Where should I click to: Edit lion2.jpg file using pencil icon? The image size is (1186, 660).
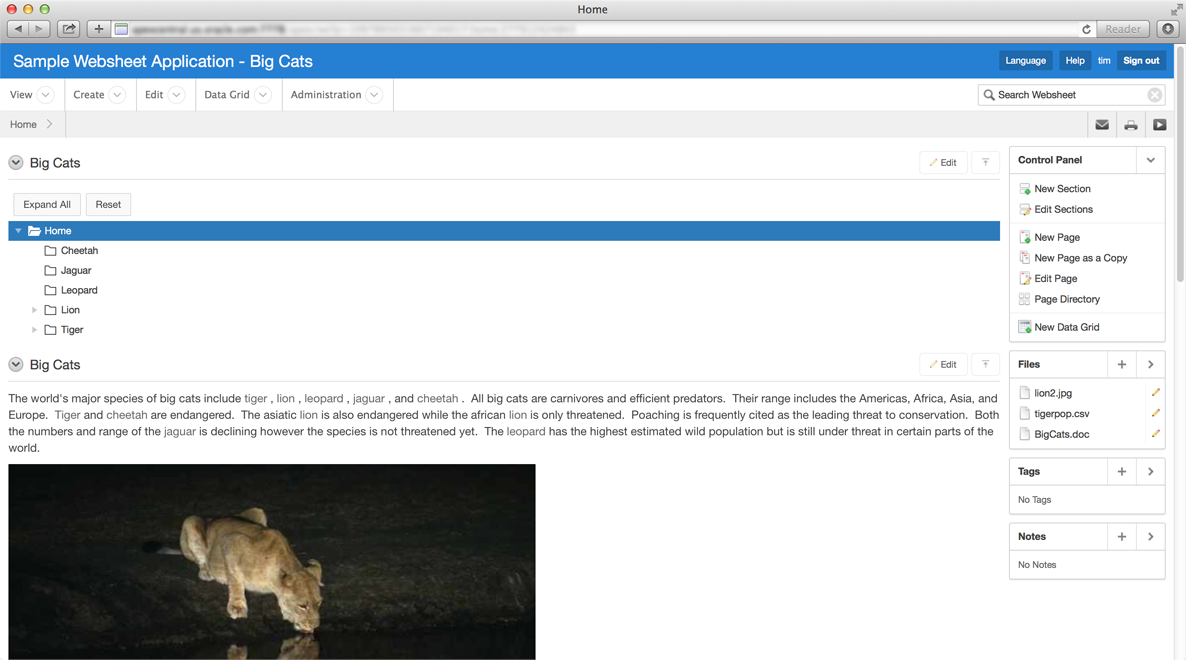(x=1155, y=393)
